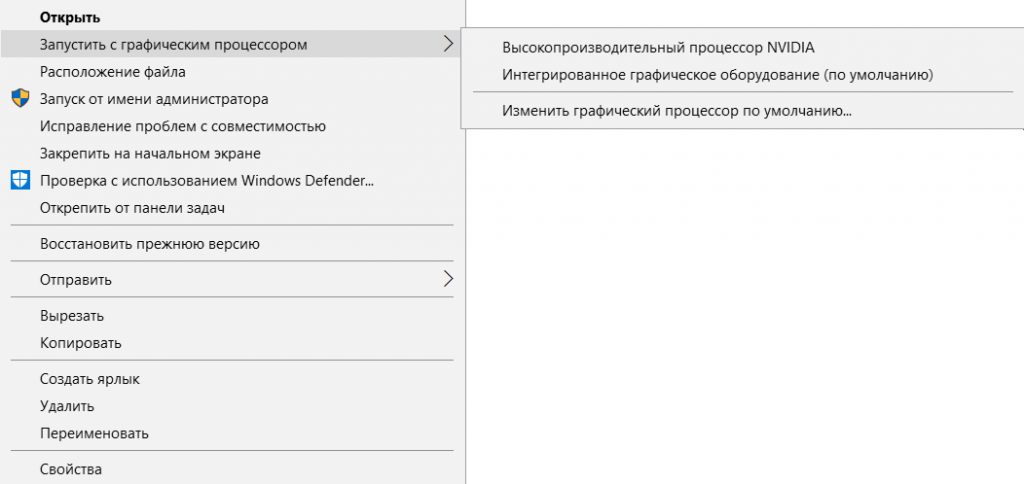Click "Открепить от панели задач"
Viewport: 1024px width, 484px height.
coord(131,208)
